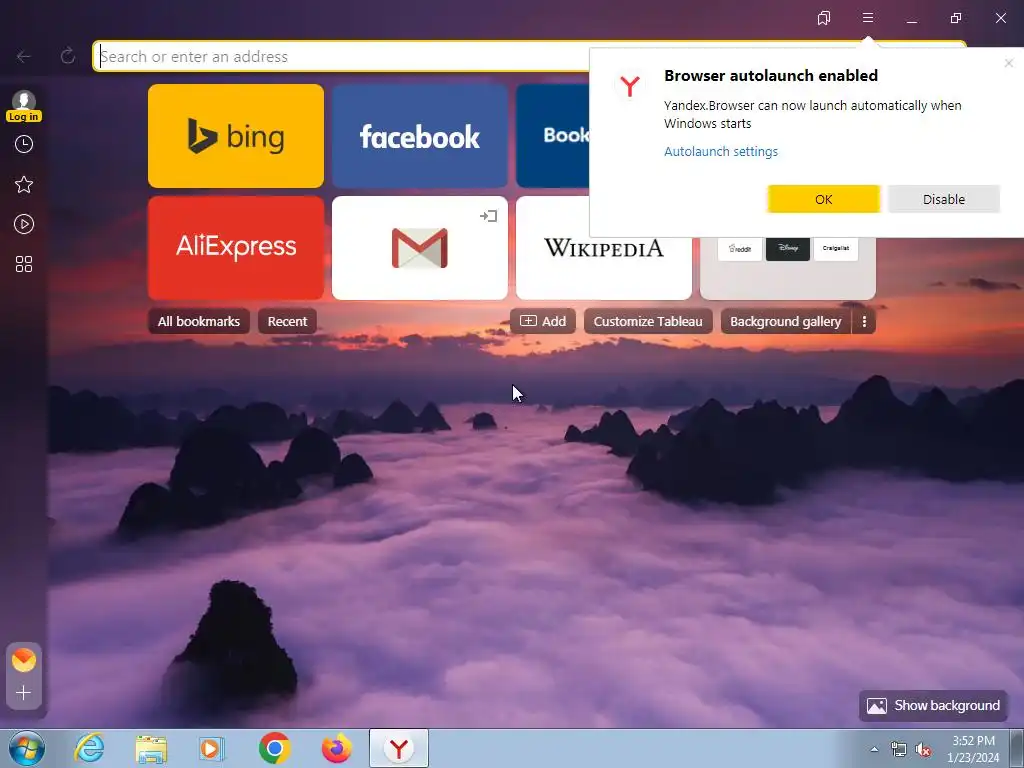This screenshot has width=1024, height=768.
Task: Go back with the back arrow
Action: (x=24, y=57)
